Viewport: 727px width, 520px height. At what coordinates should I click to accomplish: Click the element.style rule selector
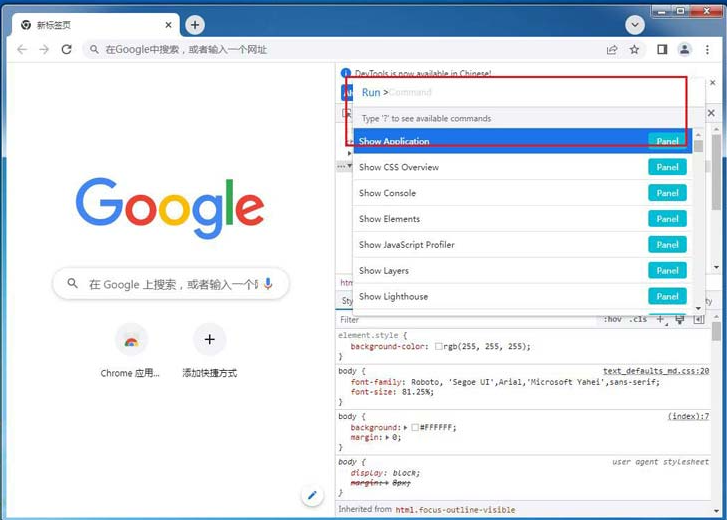point(368,335)
